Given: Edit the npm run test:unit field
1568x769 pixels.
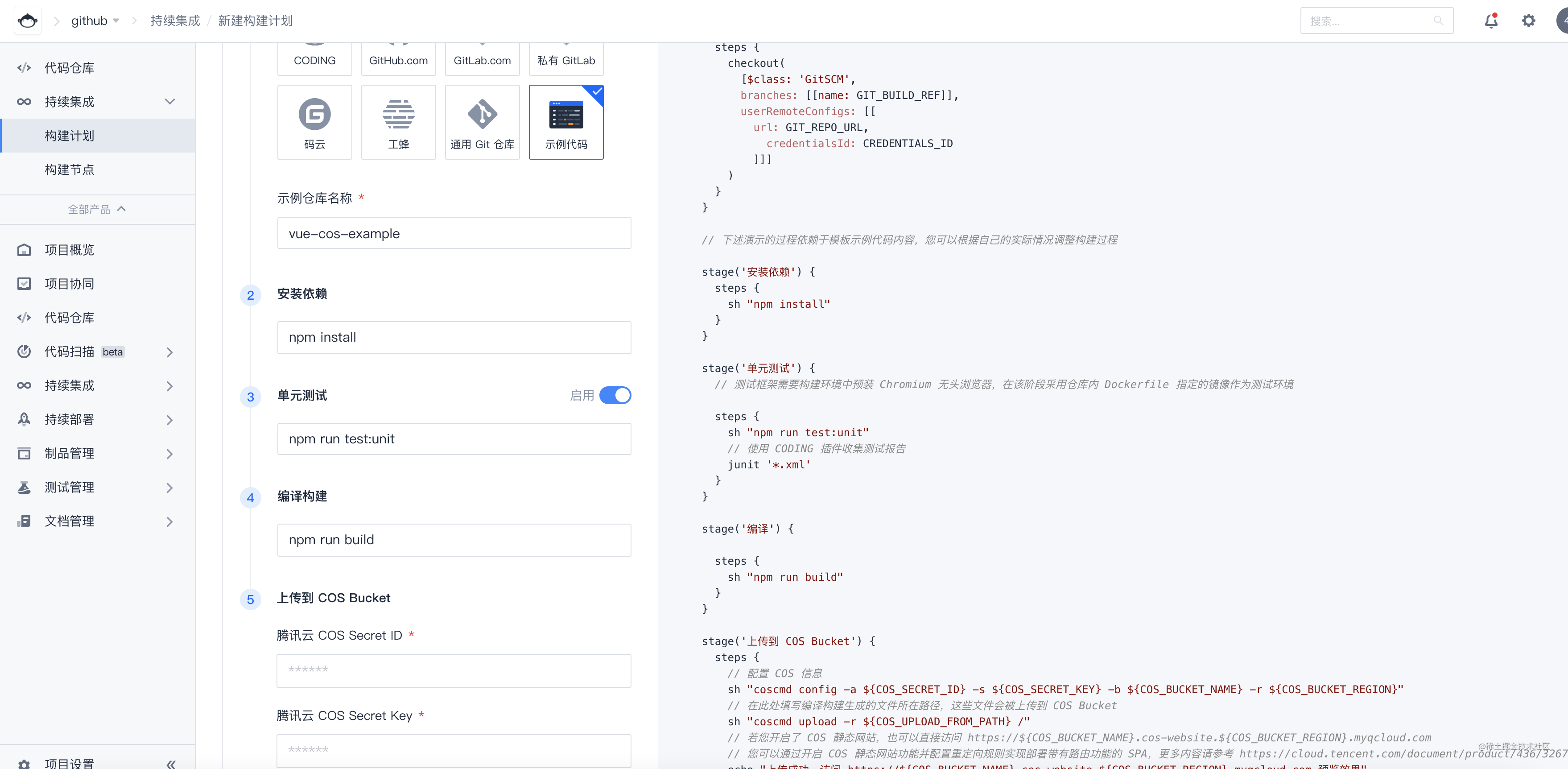Looking at the screenshot, I should tap(454, 439).
